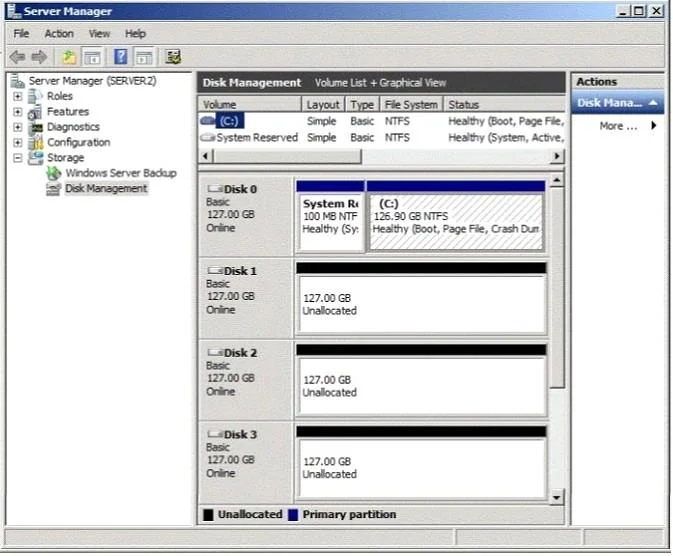Open the View menu
The height and width of the screenshot is (556, 673).
pos(99,33)
